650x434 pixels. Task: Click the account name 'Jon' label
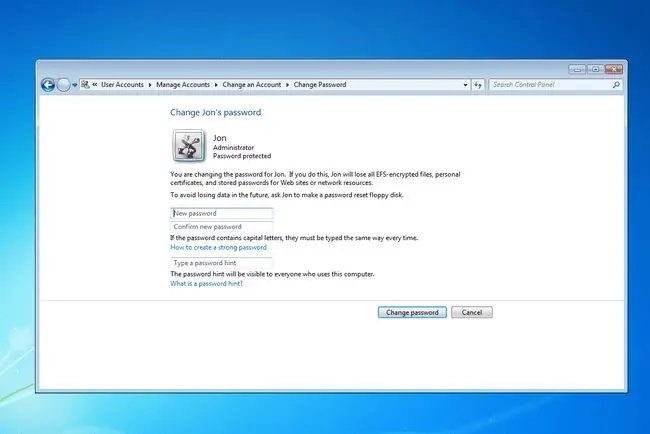220,138
